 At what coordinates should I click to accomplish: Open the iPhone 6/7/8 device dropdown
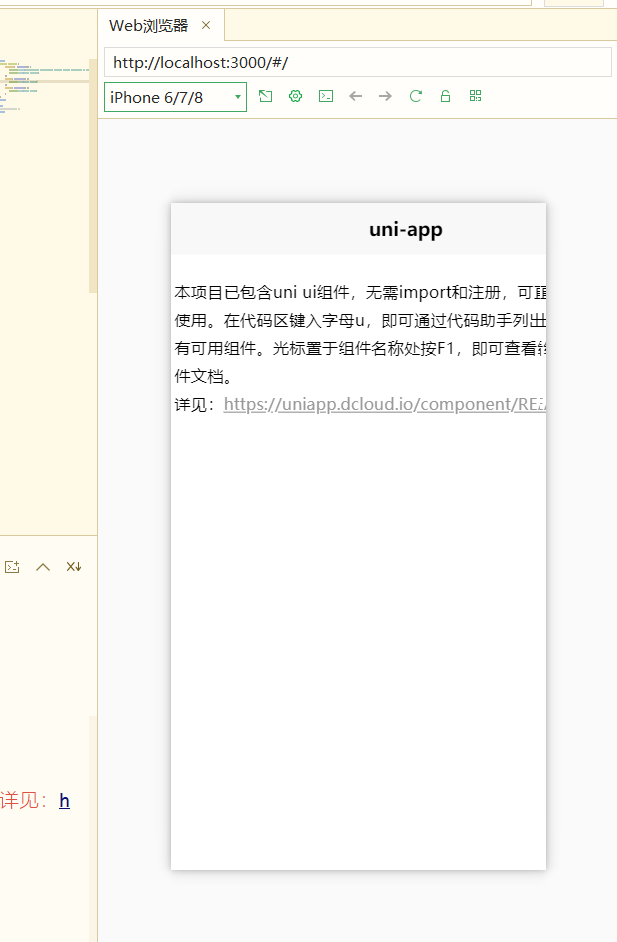click(x=175, y=97)
